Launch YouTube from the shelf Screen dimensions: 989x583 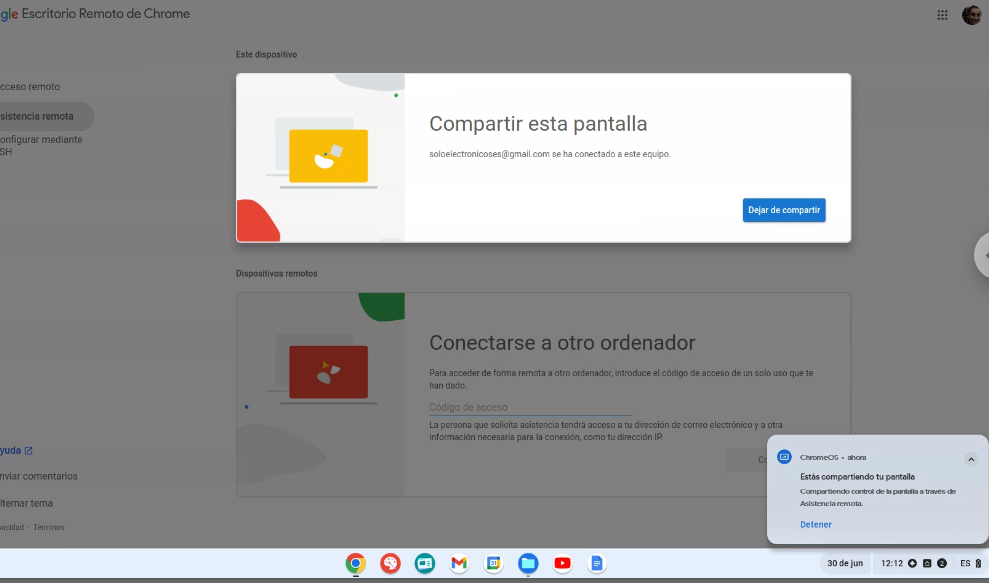coord(562,564)
